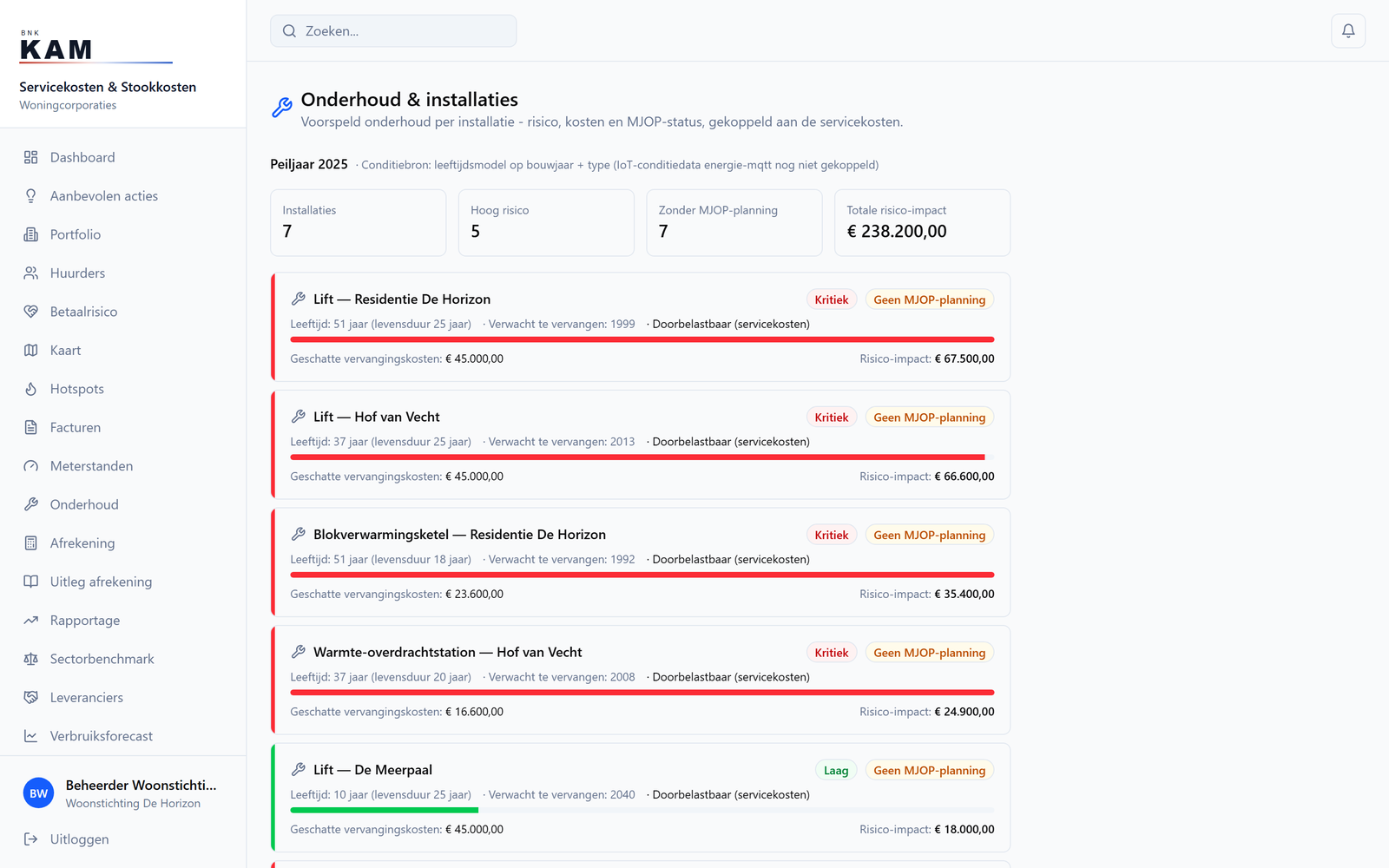Click wrench icon on Blokverwarmingsketel card
The width and height of the screenshot is (1389, 868).
pos(299,535)
